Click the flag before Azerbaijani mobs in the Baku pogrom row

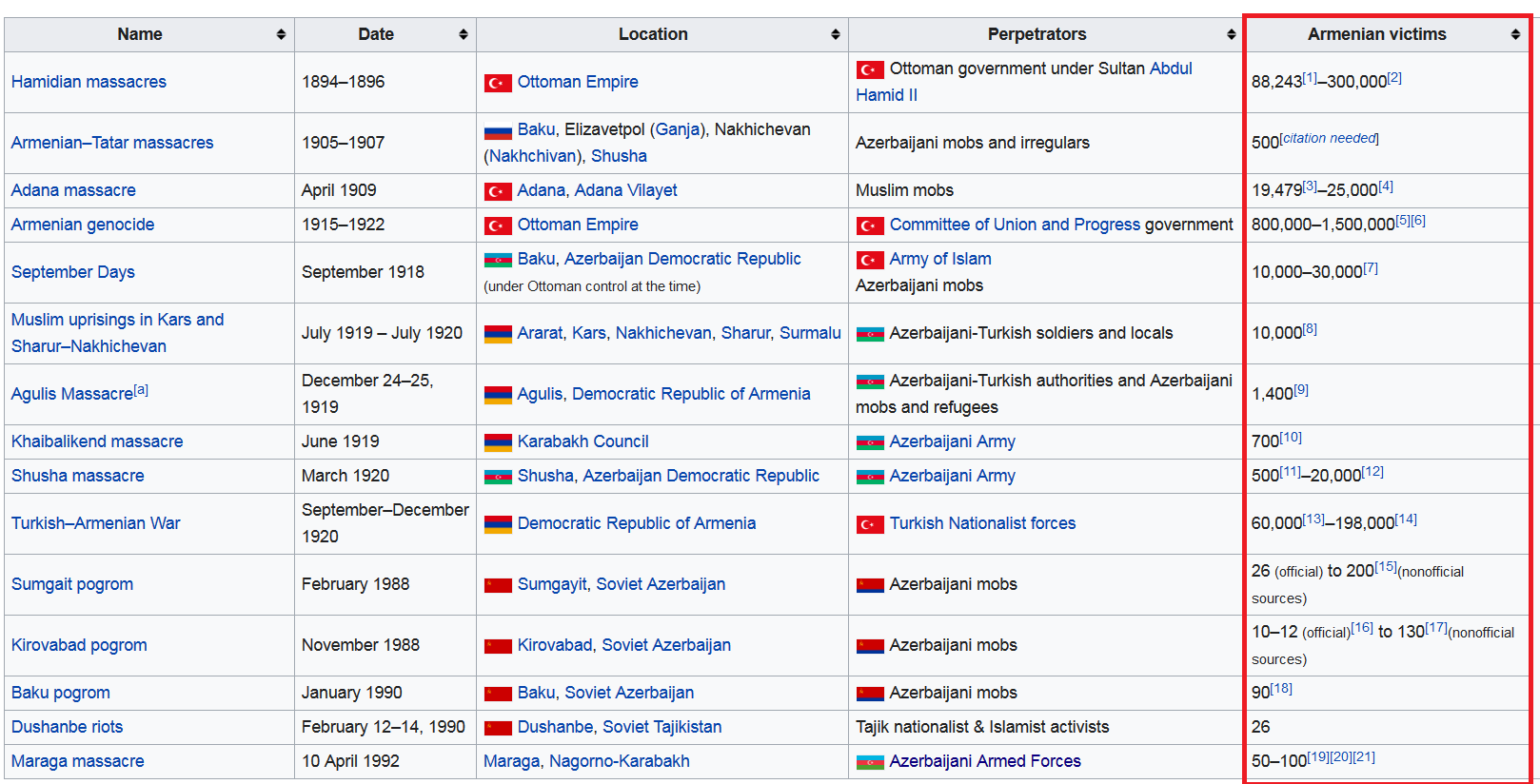pyautogui.click(x=870, y=694)
